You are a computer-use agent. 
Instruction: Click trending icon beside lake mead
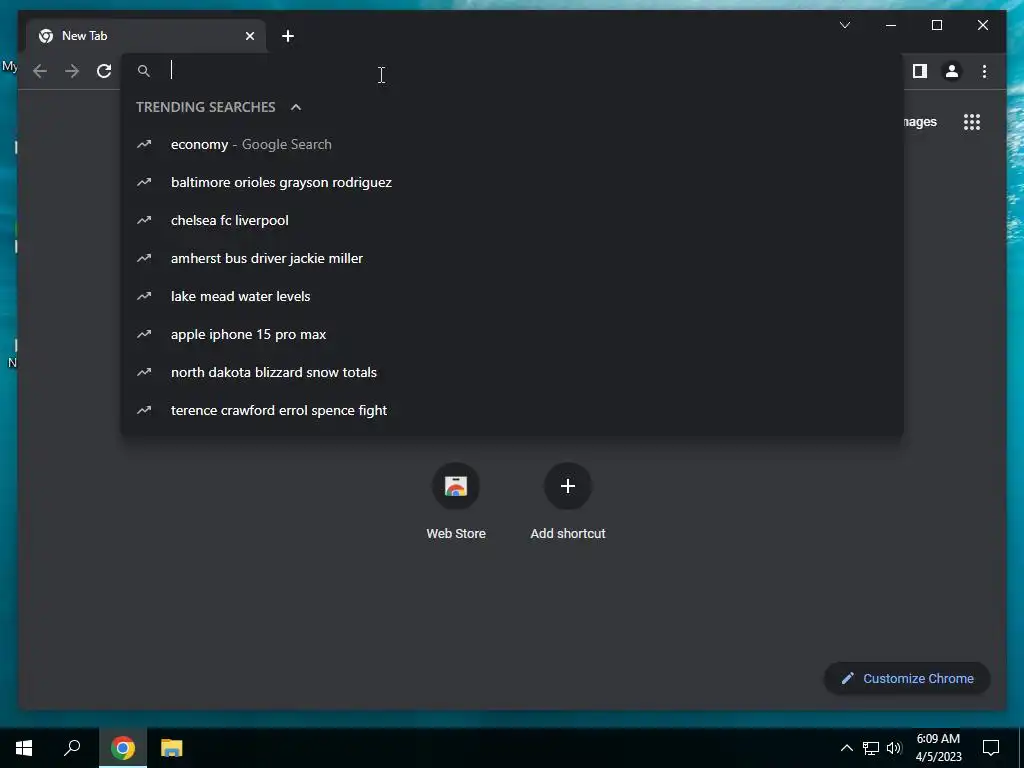coord(144,296)
